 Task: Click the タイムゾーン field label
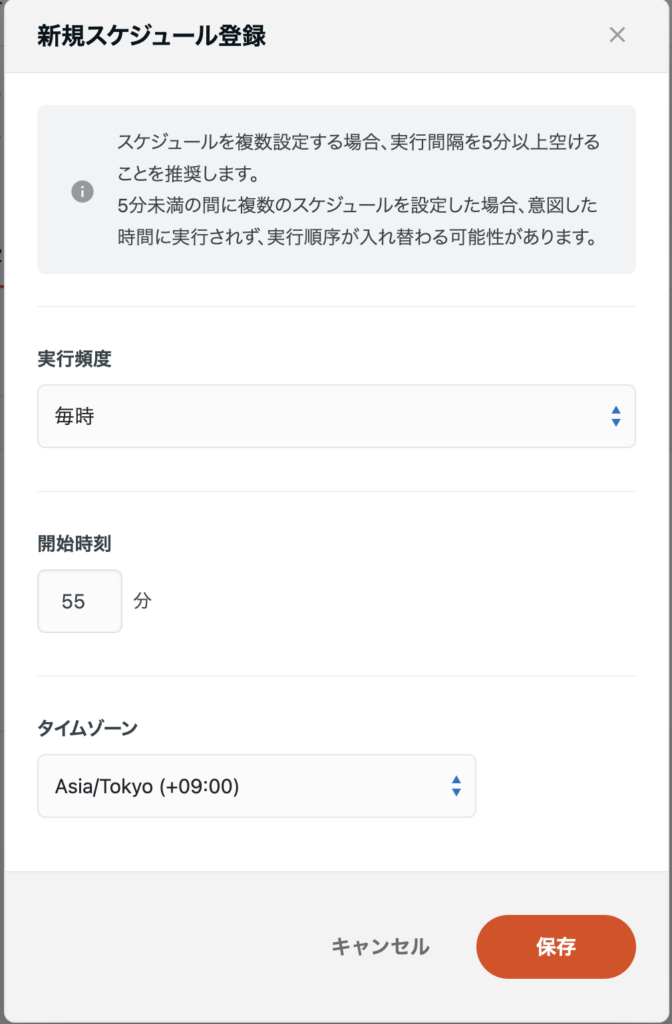tap(87, 728)
